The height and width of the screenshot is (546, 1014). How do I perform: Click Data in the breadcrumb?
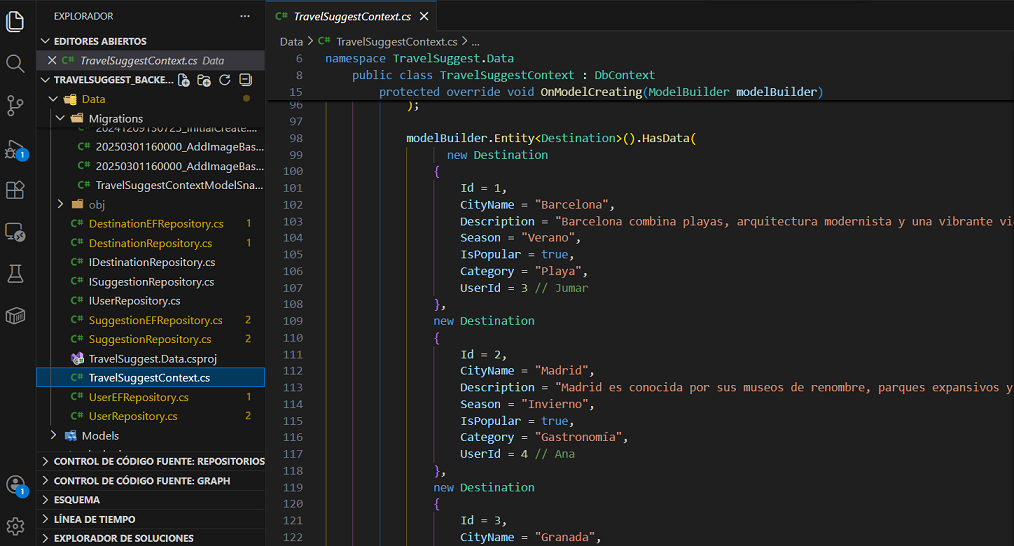[x=291, y=41]
